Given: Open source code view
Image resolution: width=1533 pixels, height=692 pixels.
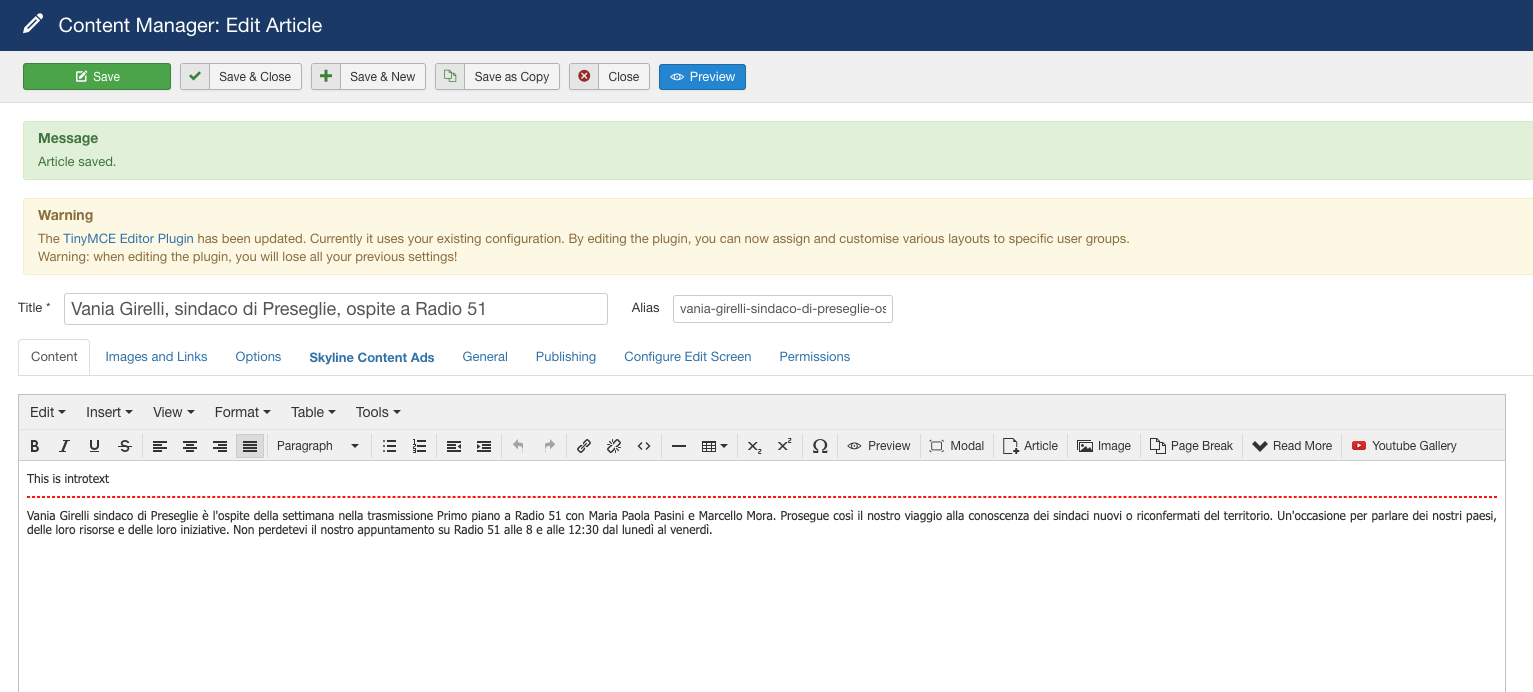Looking at the screenshot, I should [x=644, y=446].
